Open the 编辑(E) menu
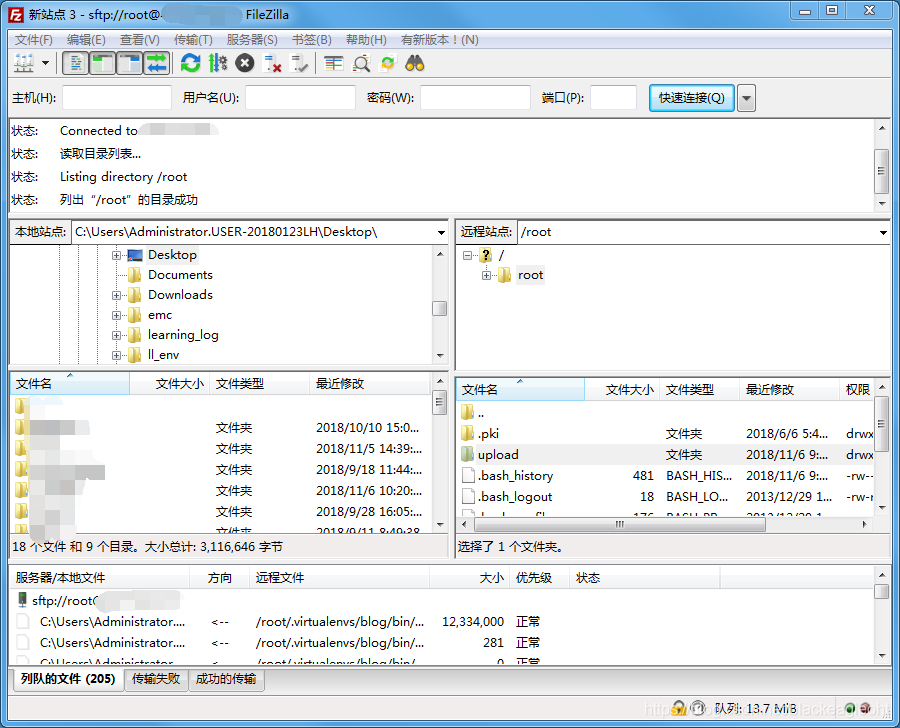This screenshot has width=900, height=728. coord(86,40)
